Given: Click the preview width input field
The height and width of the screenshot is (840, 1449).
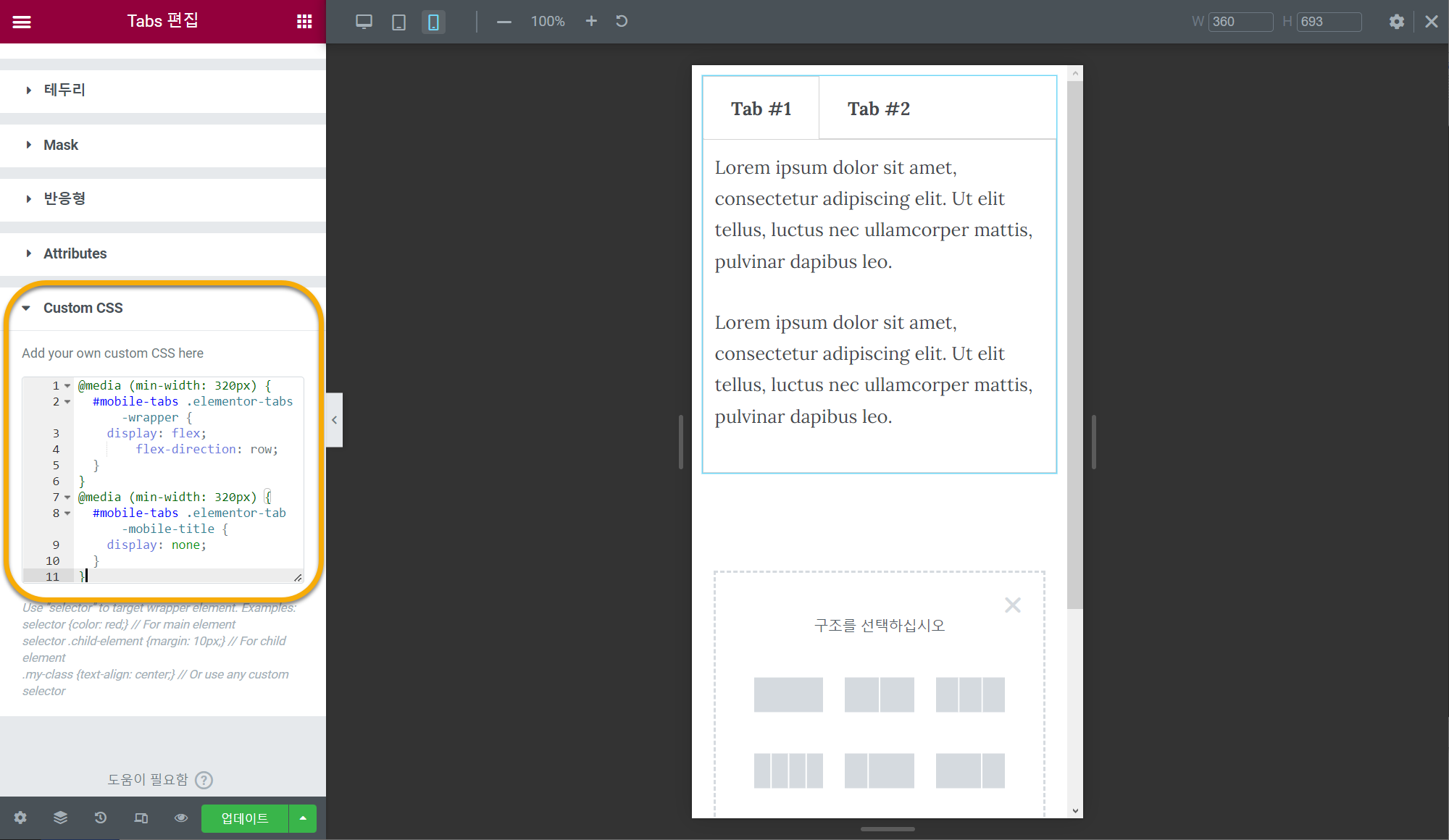Looking at the screenshot, I should click(1240, 22).
